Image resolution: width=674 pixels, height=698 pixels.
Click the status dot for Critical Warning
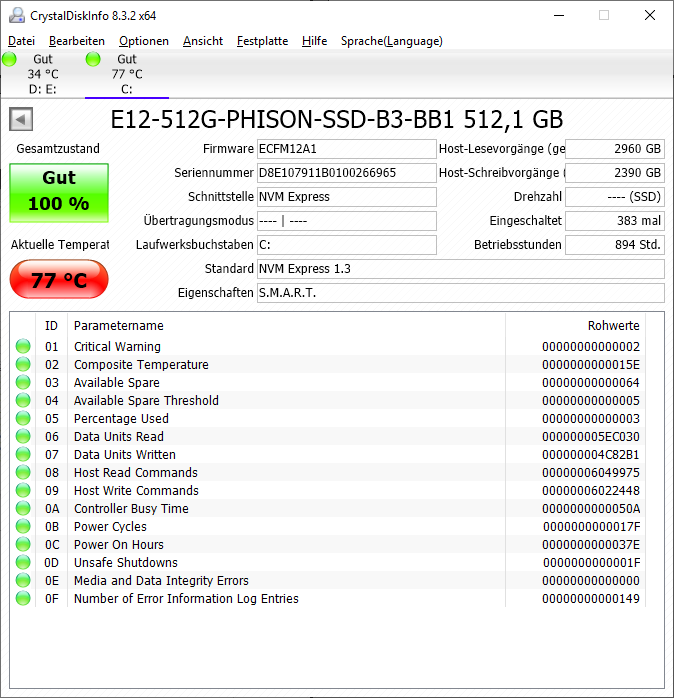click(x=23, y=346)
